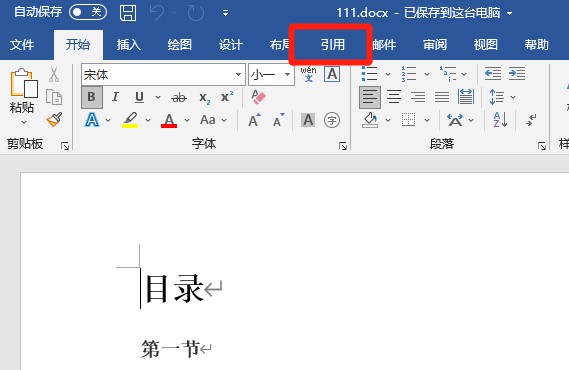Click the Justify alignment icon
This screenshot has width=569, height=370.
442,97
